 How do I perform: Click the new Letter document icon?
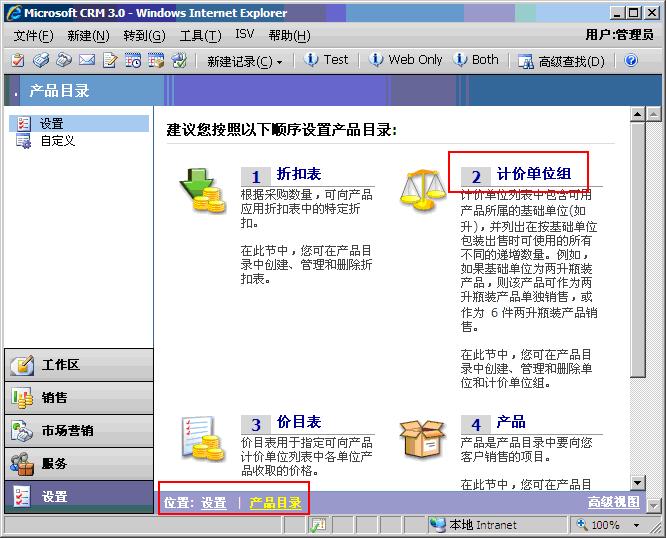click(x=110, y=60)
